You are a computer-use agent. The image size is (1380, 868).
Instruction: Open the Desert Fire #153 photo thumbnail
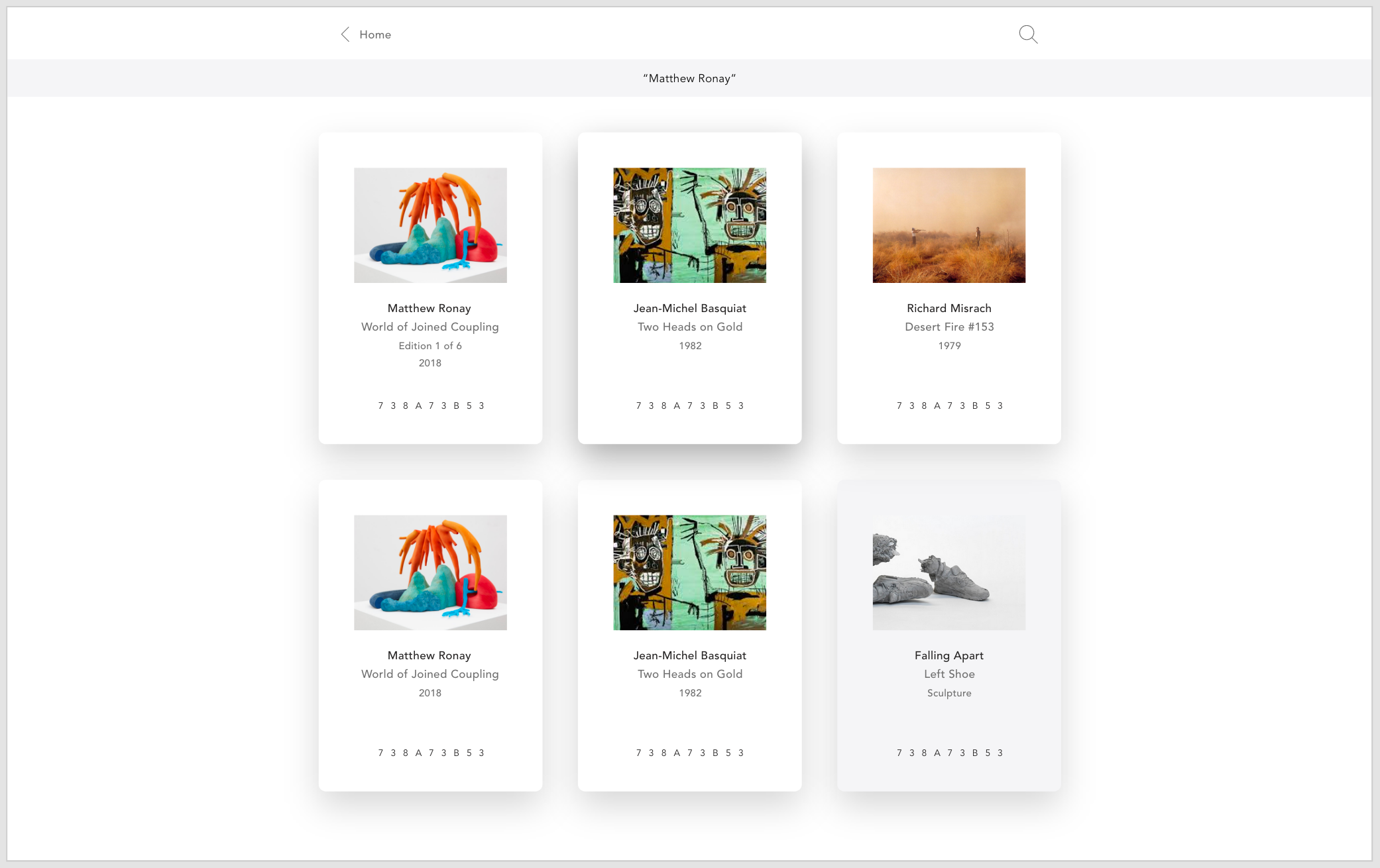point(949,225)
